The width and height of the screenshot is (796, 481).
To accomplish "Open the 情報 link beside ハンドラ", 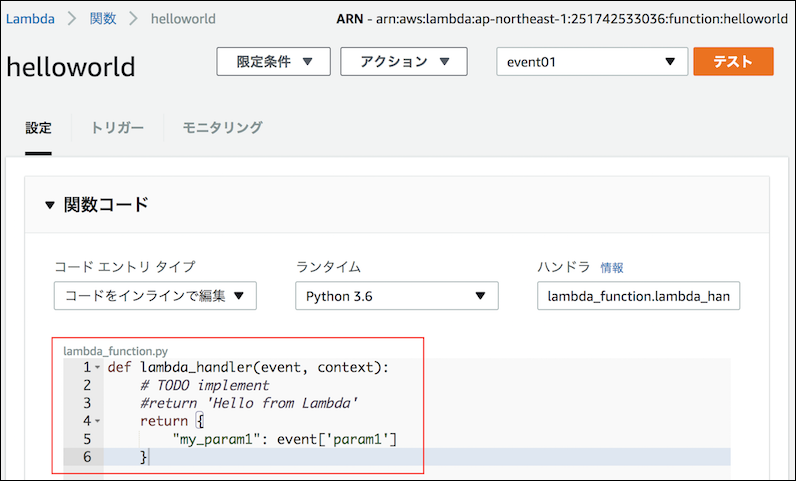I will point(611,268).
